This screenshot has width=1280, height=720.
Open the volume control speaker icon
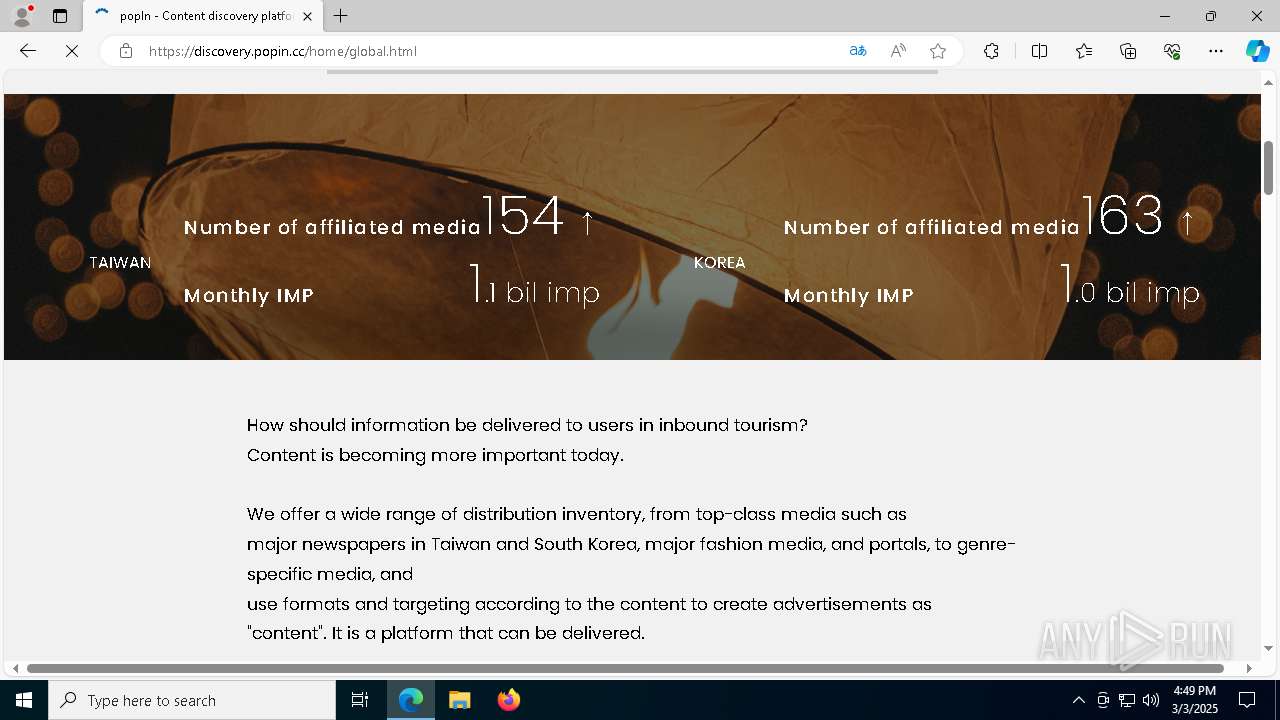tap(1151, 700)
